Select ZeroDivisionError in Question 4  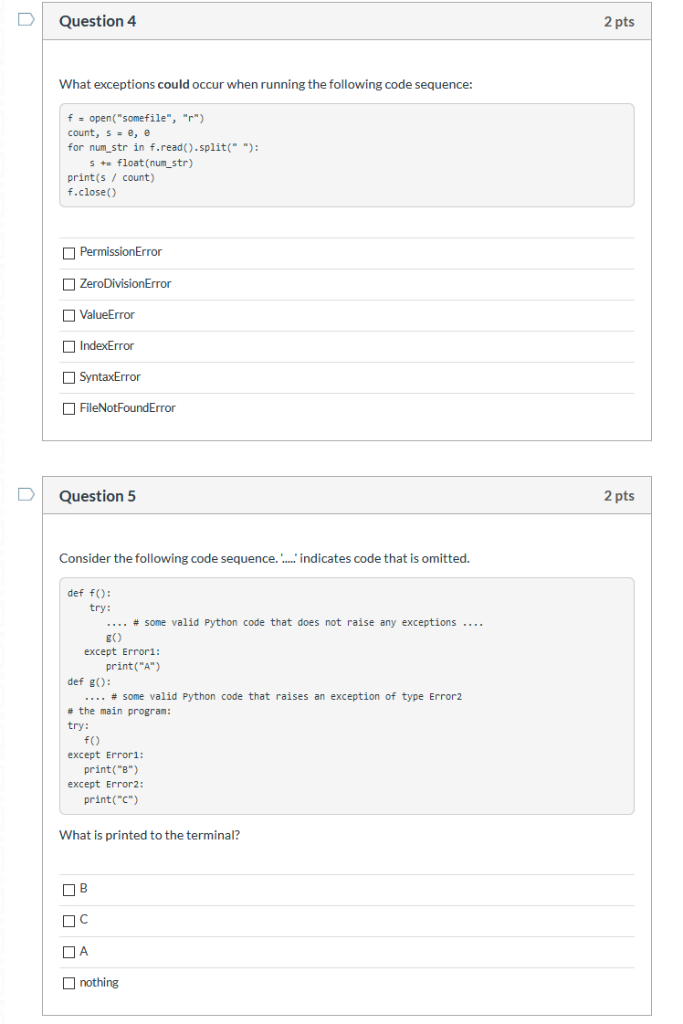[x=68, y=284]
